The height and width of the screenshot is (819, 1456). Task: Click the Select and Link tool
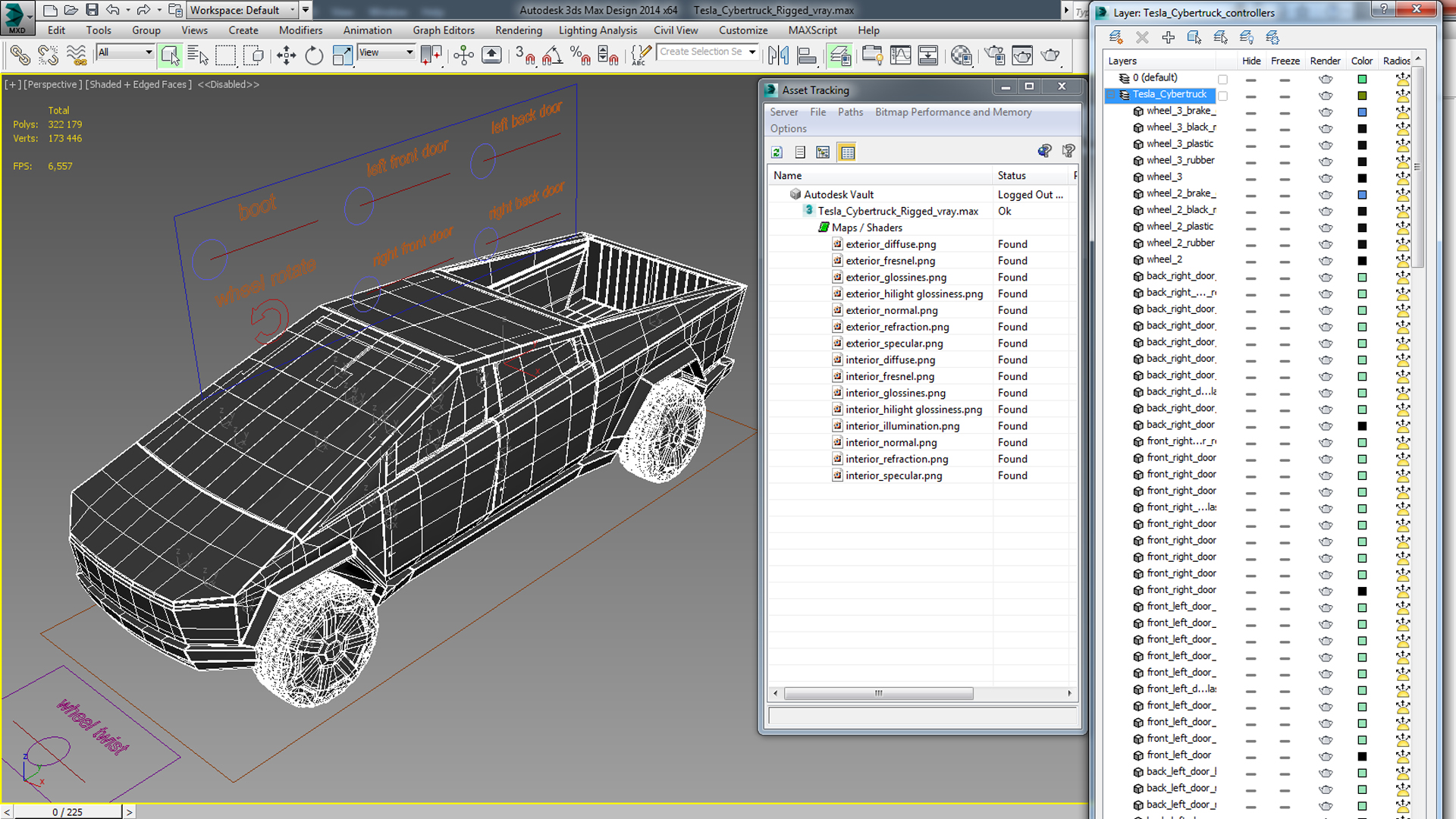(x=20, y=55)
